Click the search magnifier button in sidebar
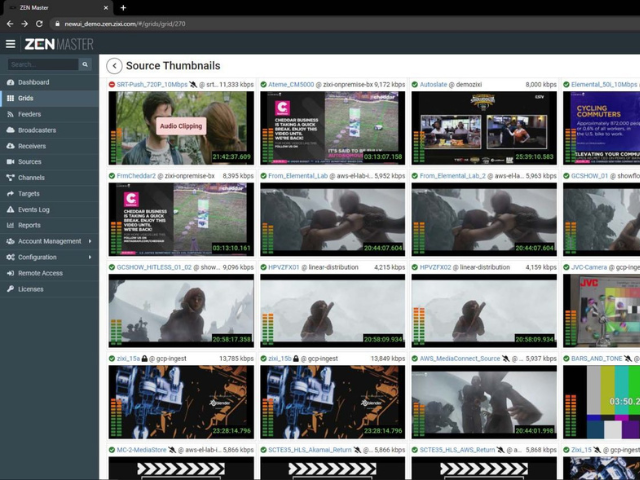The height and width of the screenshot is (480, 640). point(85,64)
